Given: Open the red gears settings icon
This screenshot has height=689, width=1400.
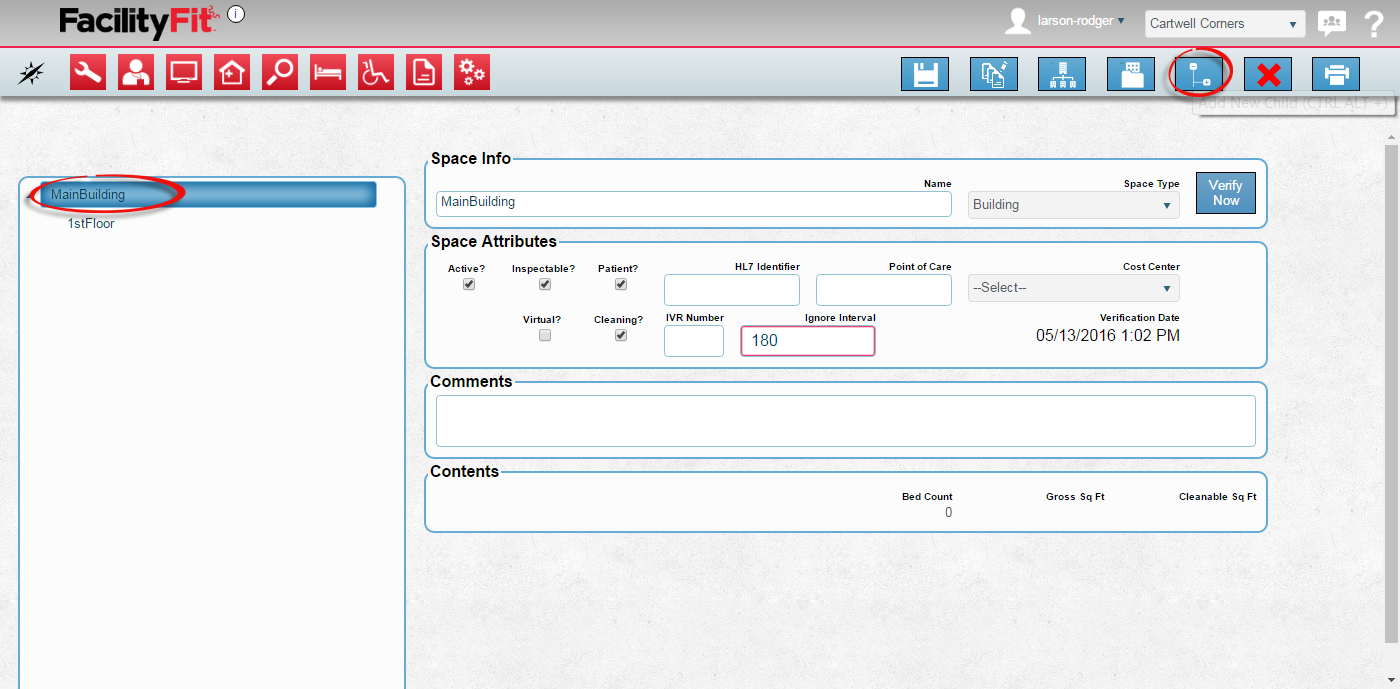Looking at the screenshot, I should 472,73.
